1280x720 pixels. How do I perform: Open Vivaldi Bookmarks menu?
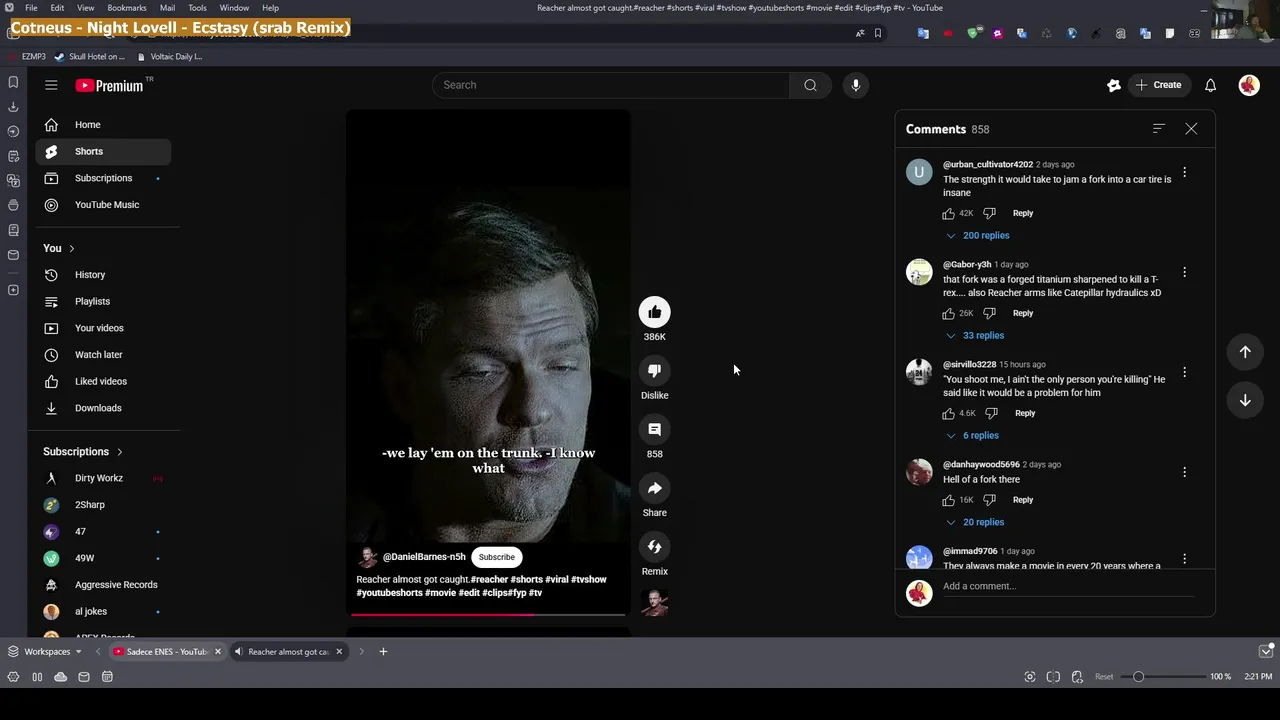127,8
